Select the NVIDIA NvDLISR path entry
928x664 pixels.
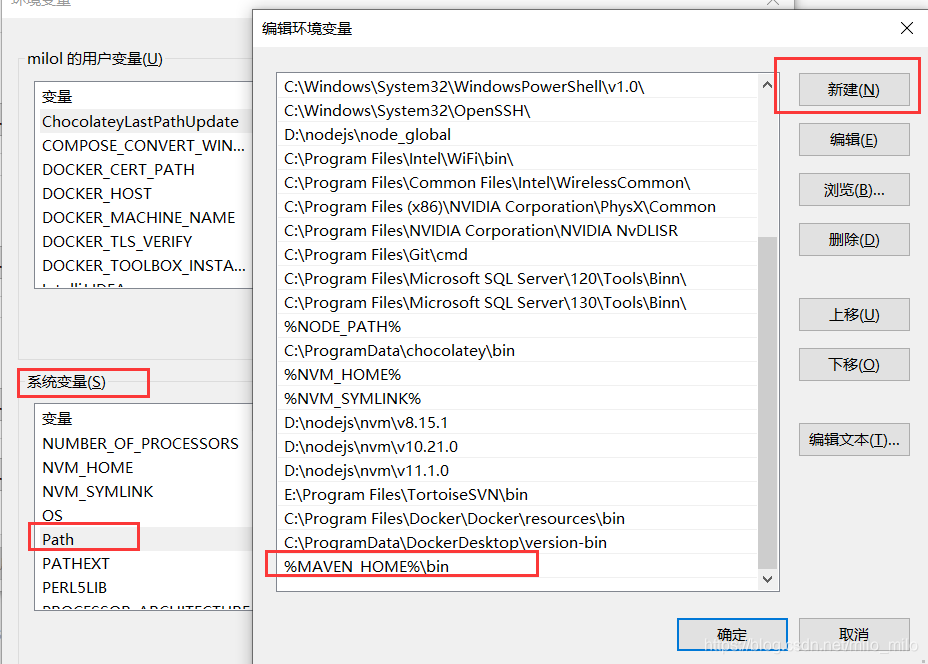click(x=517, y=230)
